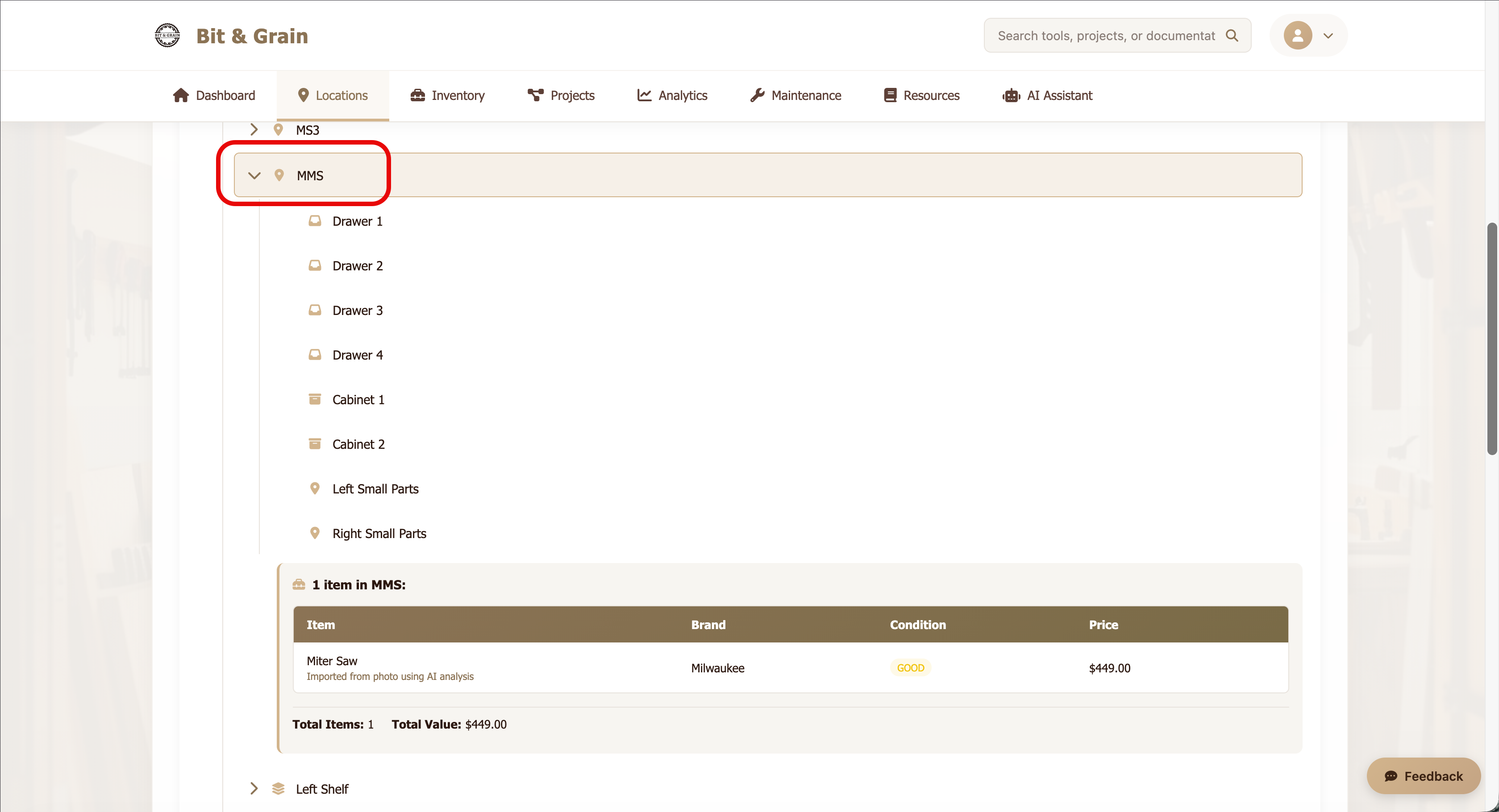Click the Drawer 1 tray icon
This screenshot has width=1499, height=812.
click(315, 221)
